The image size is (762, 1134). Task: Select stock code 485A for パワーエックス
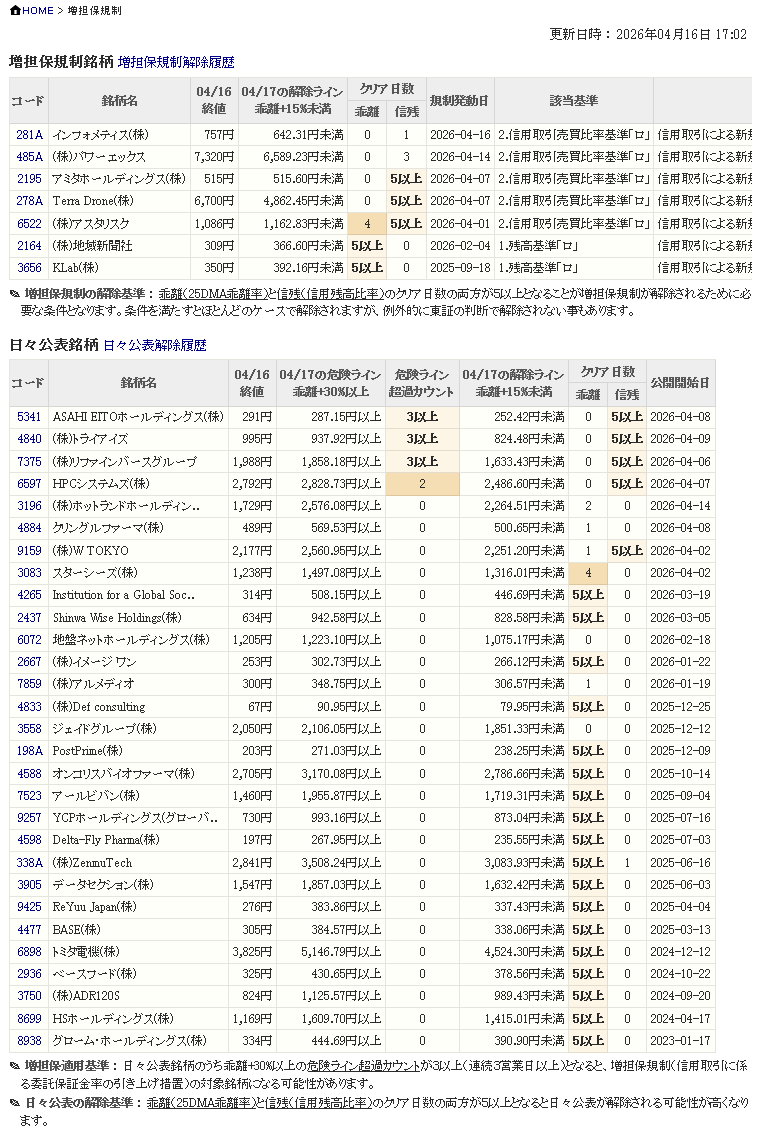click(29, 157)
